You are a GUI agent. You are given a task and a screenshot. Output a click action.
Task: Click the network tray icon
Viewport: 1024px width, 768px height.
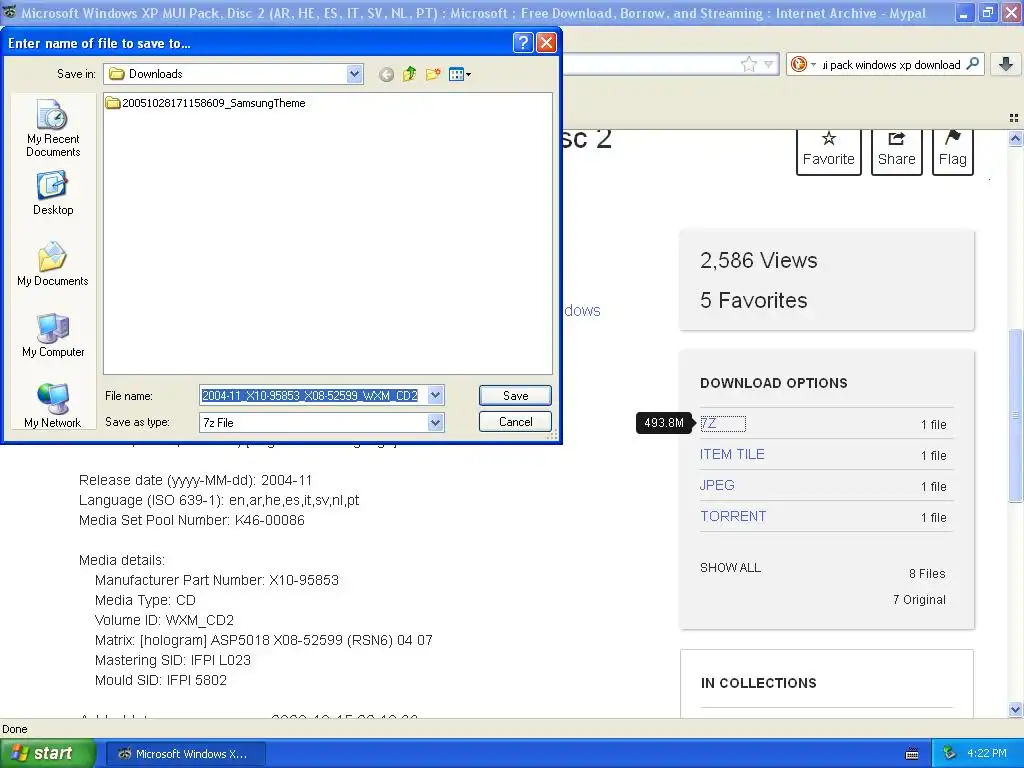tap(950, 754)
